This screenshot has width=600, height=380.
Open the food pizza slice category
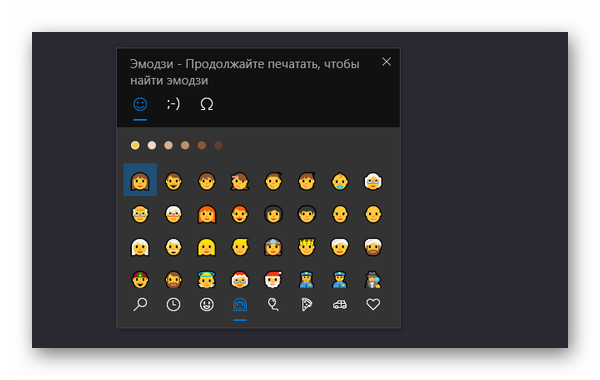(x=306, y=305)
